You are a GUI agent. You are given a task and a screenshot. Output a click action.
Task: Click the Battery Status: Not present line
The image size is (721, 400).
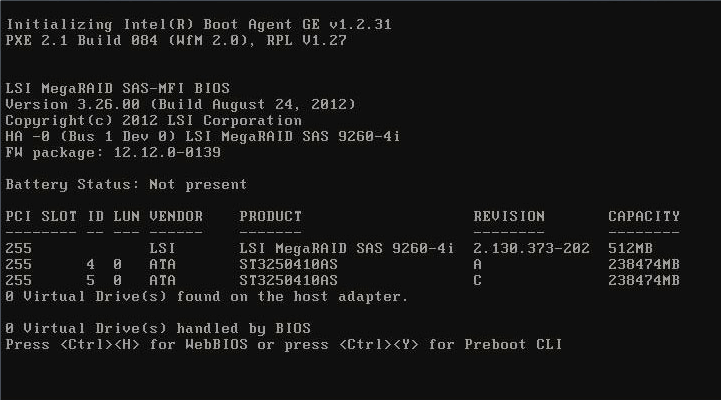click(x=126, y=184)
